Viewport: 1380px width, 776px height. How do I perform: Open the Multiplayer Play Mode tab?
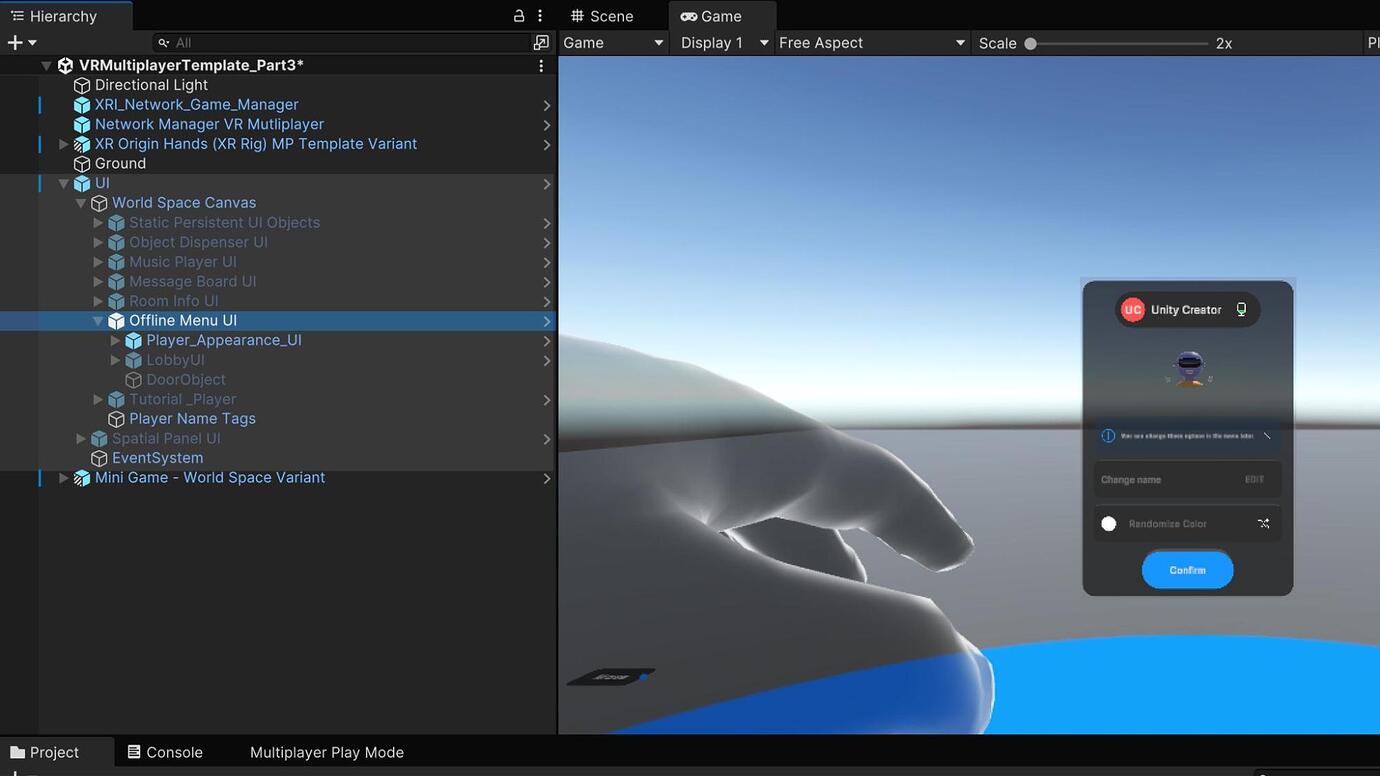pyautogui.click(x=326, y=752)
